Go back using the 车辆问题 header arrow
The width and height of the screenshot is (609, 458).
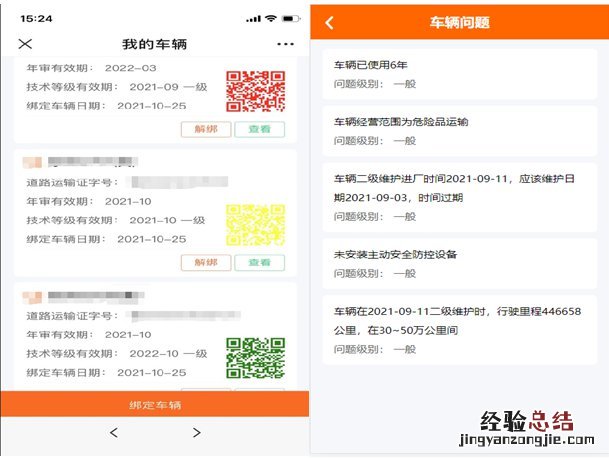coord(329,23)
